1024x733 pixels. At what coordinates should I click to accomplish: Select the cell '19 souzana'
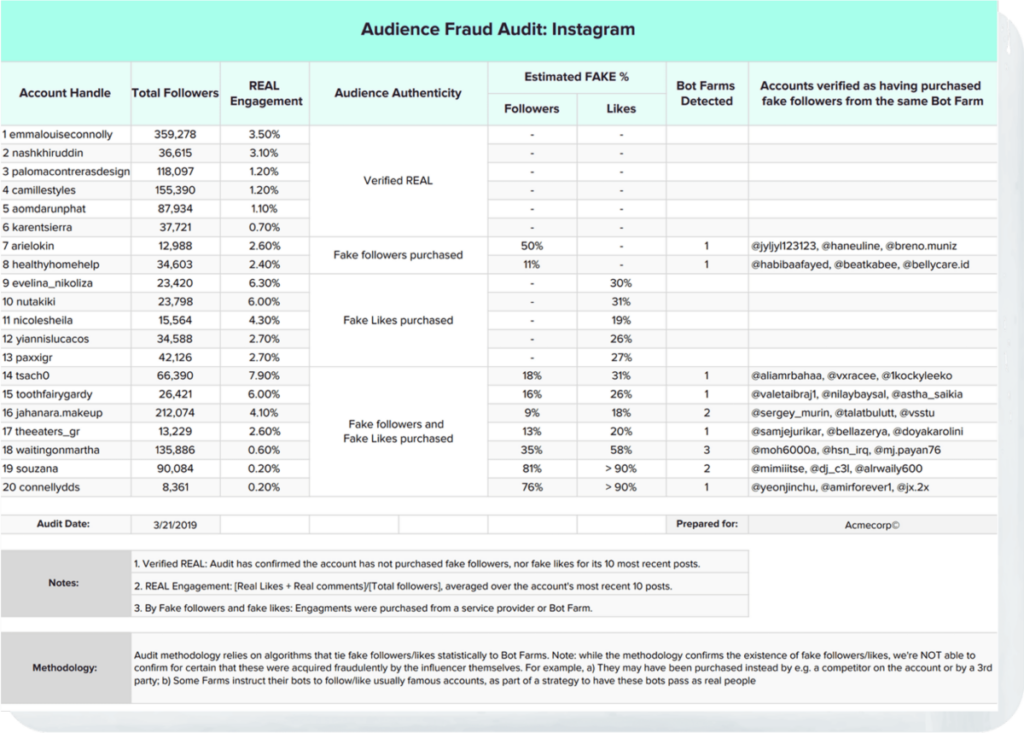[x=65, y=468]
